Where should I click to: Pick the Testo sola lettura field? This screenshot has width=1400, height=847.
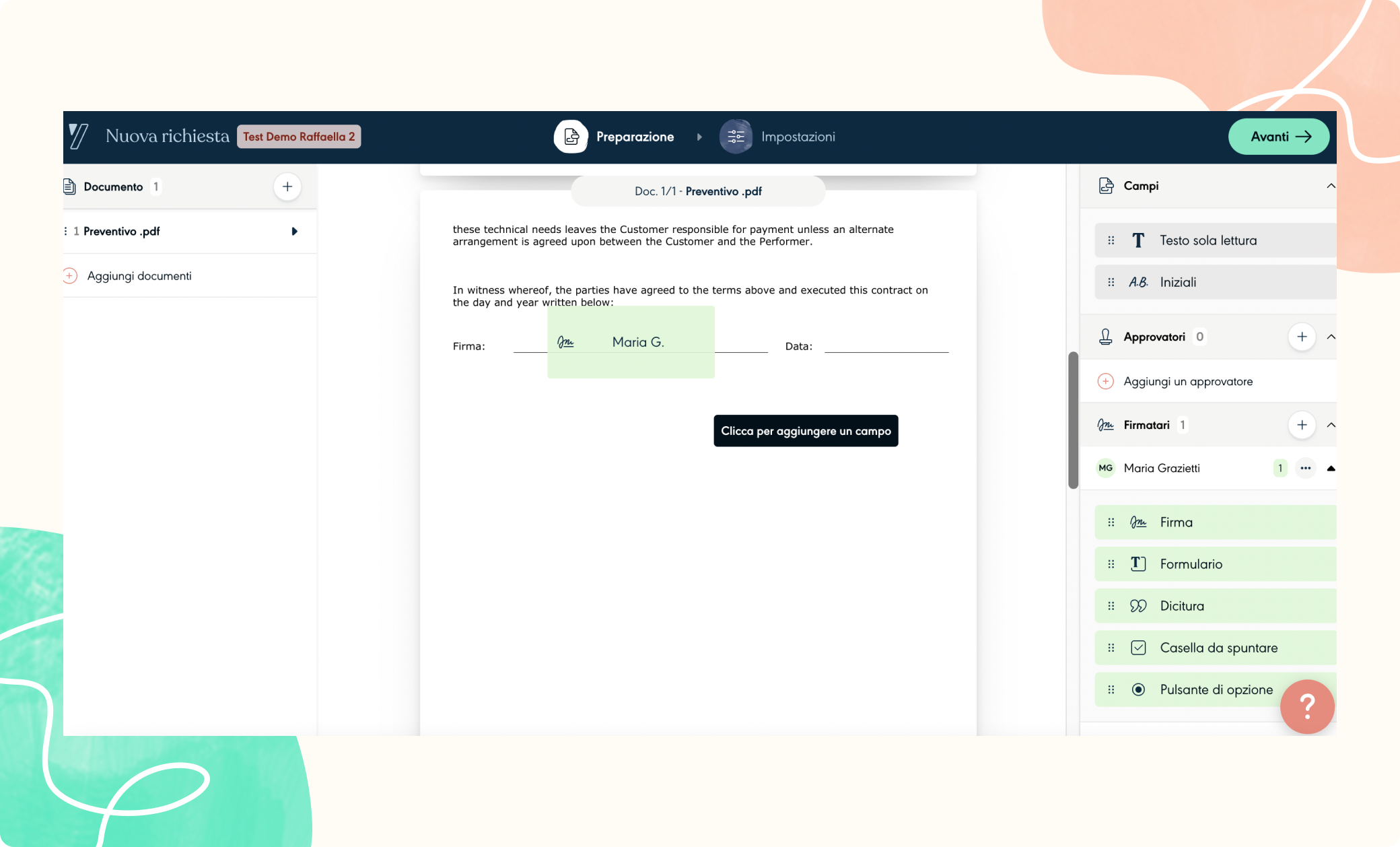(1207, 240)
